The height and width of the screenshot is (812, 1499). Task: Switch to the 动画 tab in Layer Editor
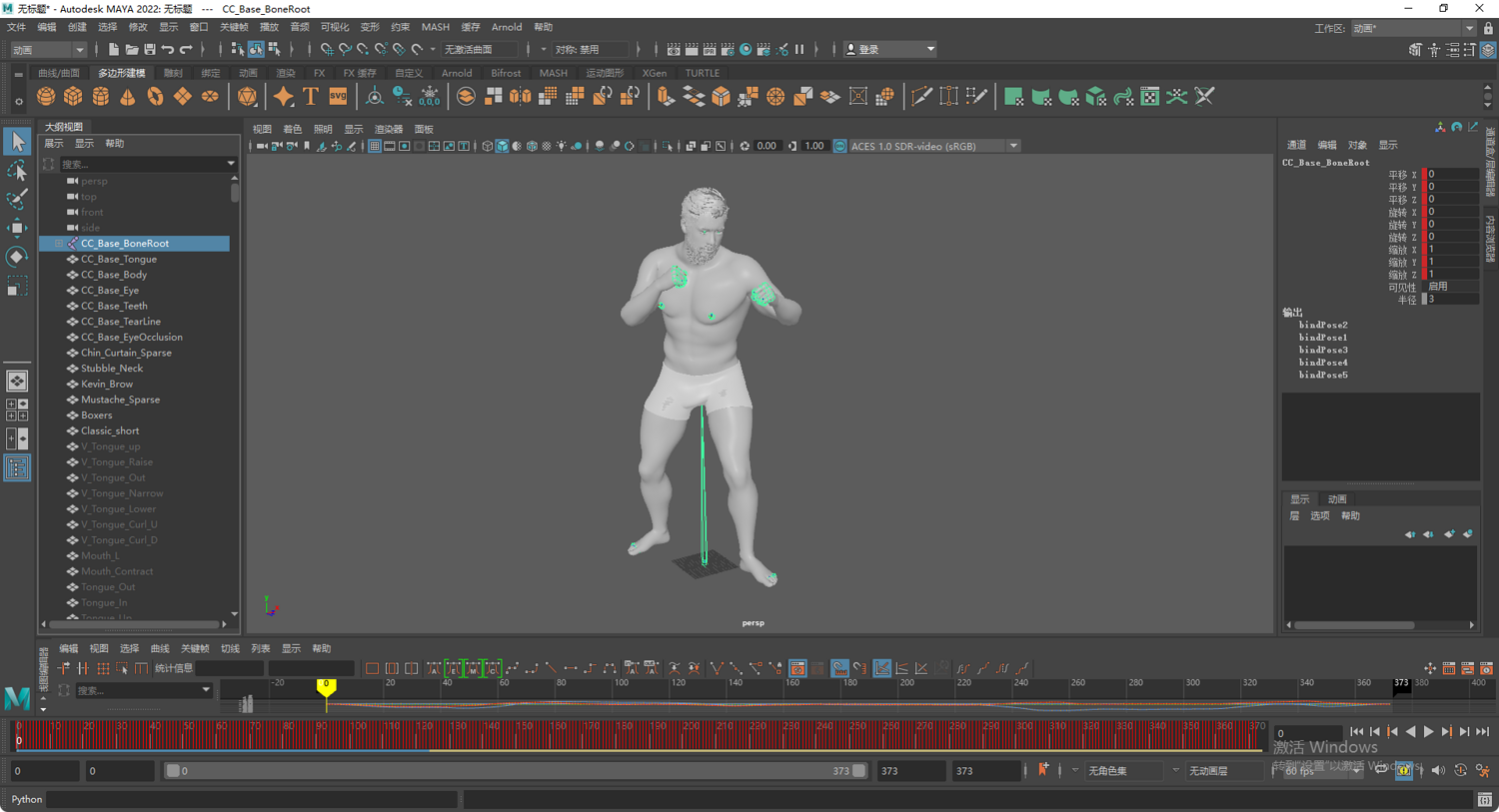(1337, 499)
